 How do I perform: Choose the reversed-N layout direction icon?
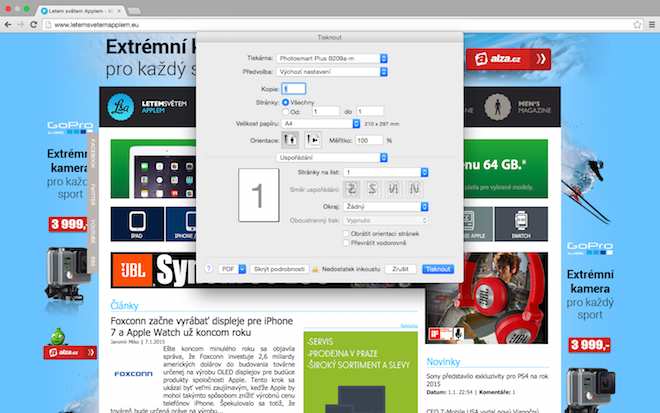click(393, 189)
